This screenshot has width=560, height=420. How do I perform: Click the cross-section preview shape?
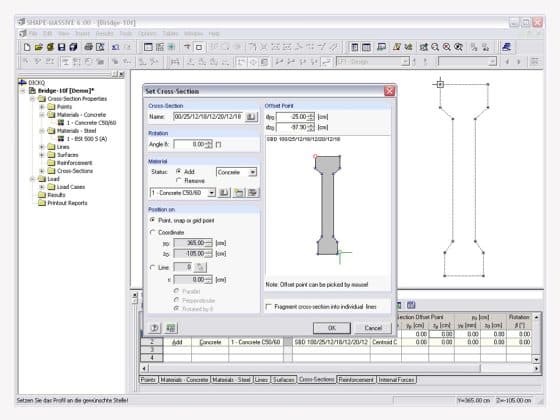click(327, 205)
